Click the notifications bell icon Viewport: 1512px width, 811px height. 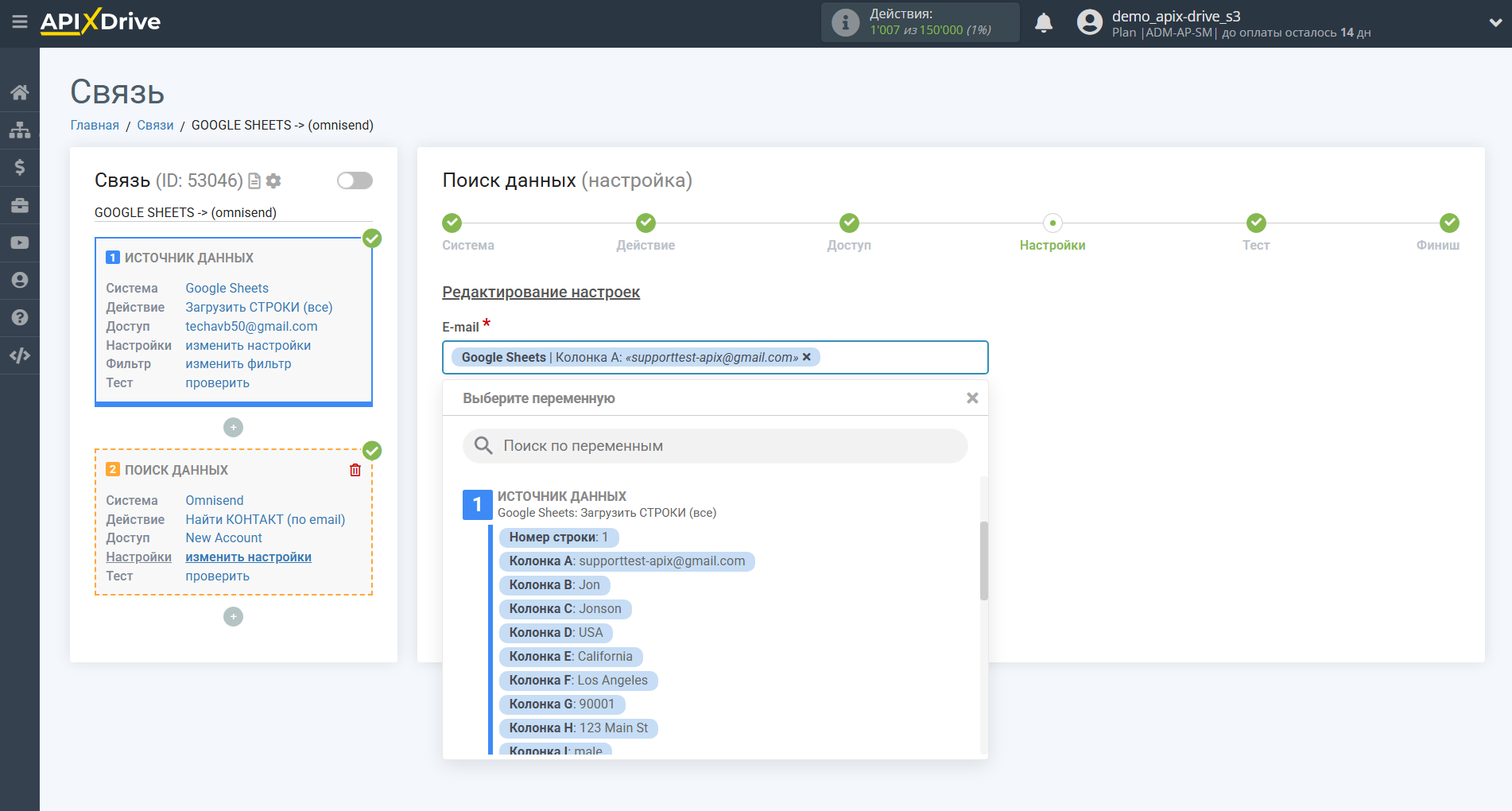click(x=1044, y=23)
